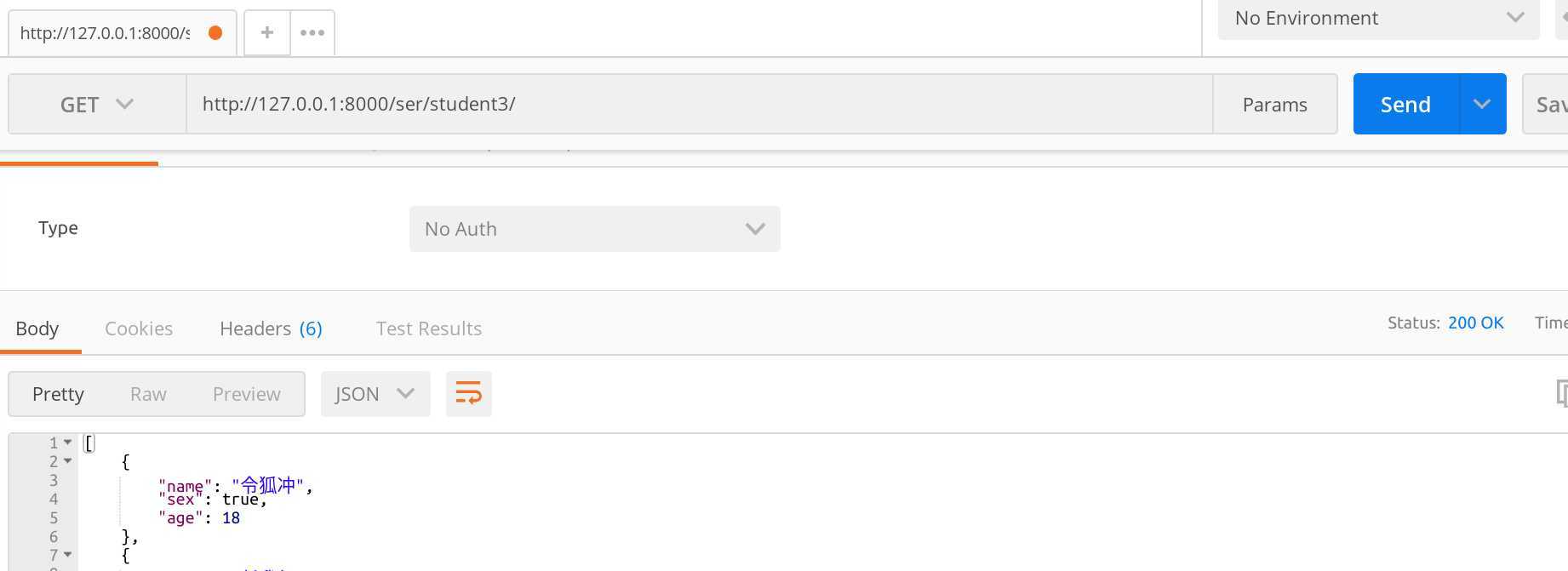Open the JSON format dropdown
This screenshot has height=571, width=1568.
(x=375, y=393)
